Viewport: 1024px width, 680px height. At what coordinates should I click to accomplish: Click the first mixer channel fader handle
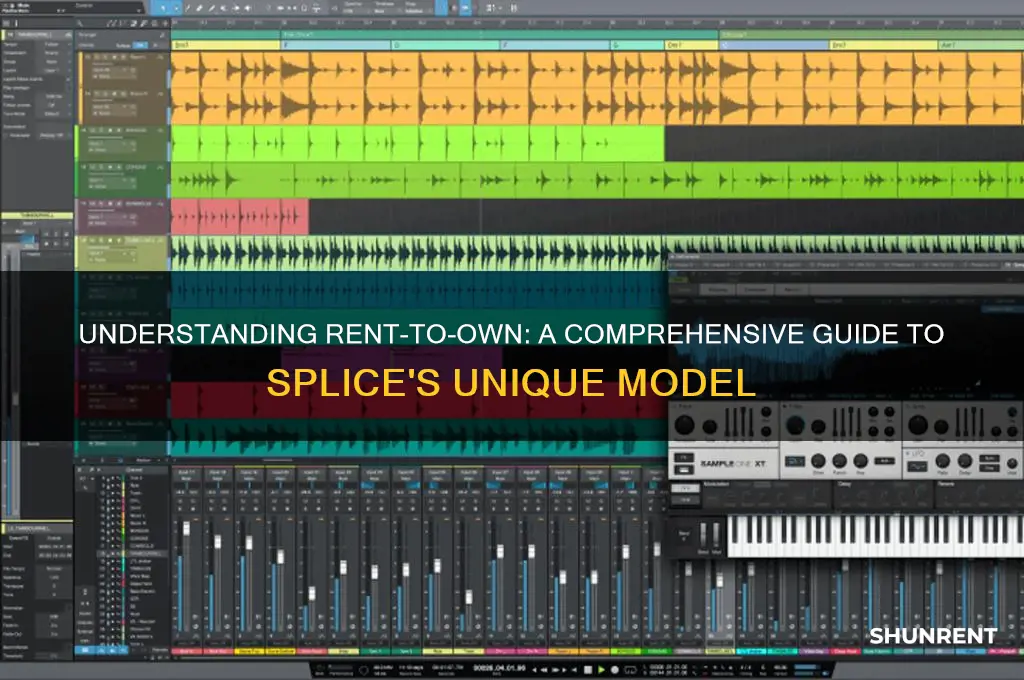tap(186, 528)
